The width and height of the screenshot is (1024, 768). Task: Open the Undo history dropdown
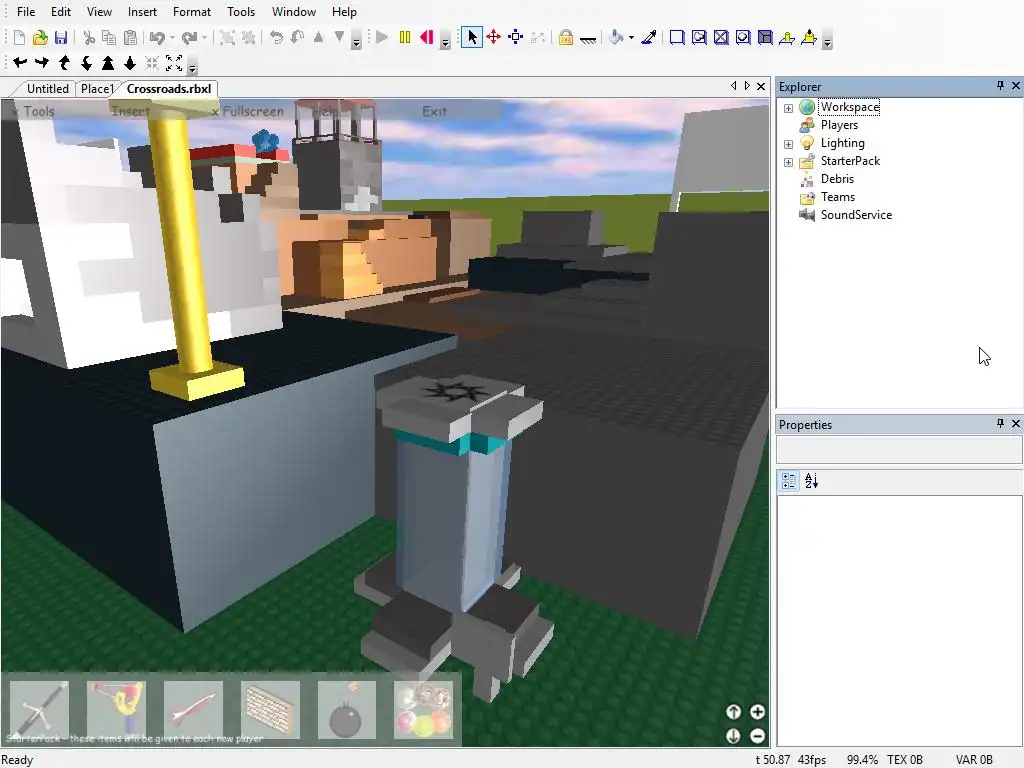pos(172,38)
